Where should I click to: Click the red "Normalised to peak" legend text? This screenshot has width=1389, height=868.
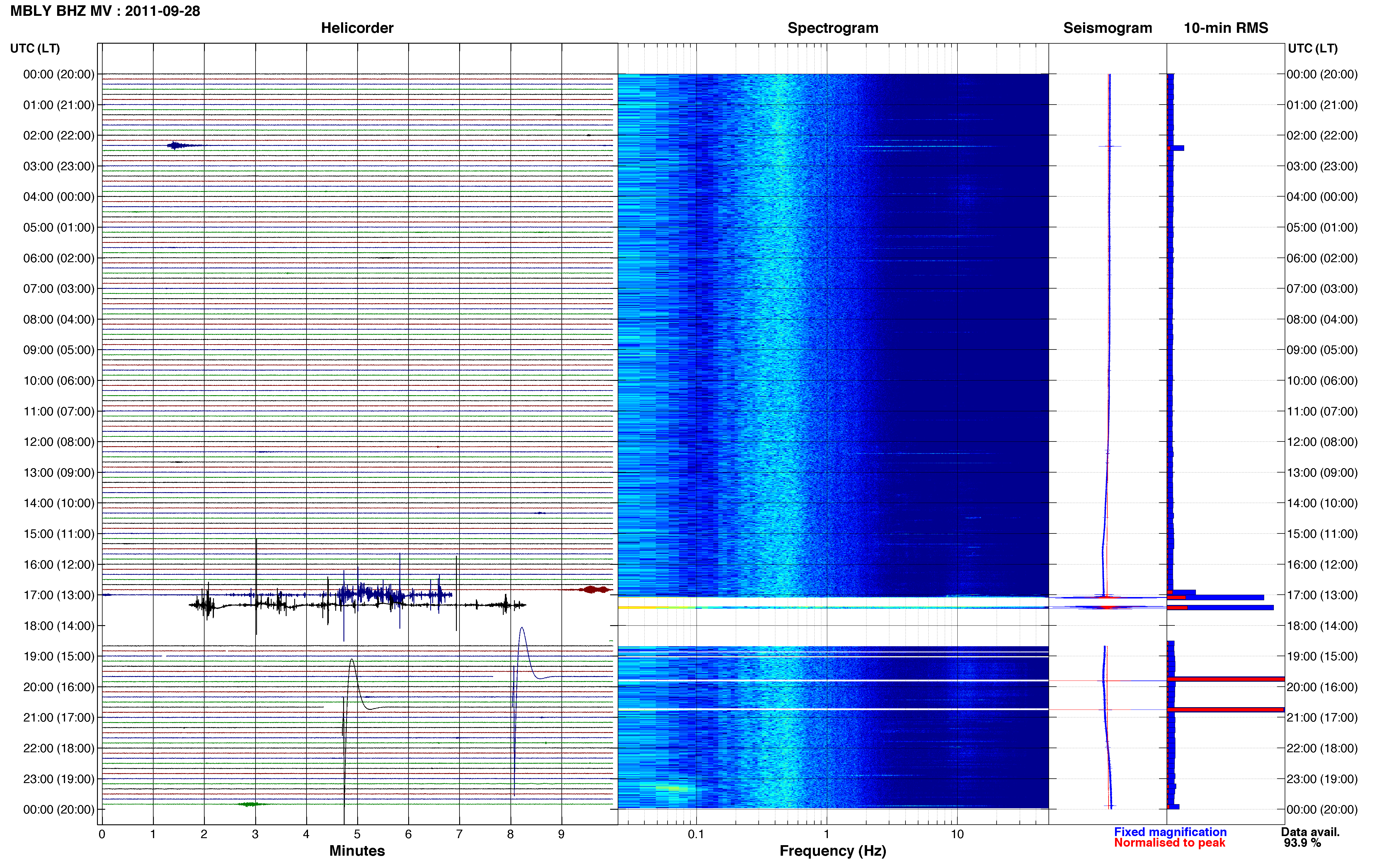pos(1170,843)
